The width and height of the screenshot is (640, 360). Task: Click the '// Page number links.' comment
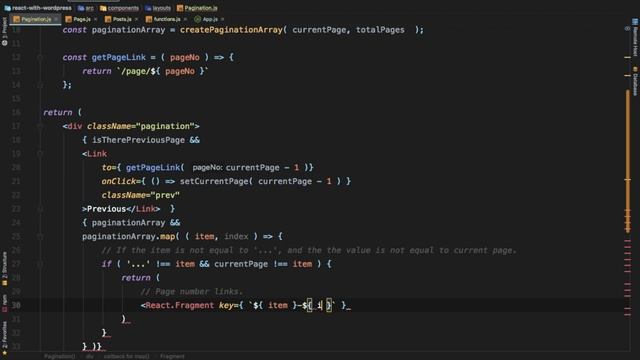click(191, 291)
